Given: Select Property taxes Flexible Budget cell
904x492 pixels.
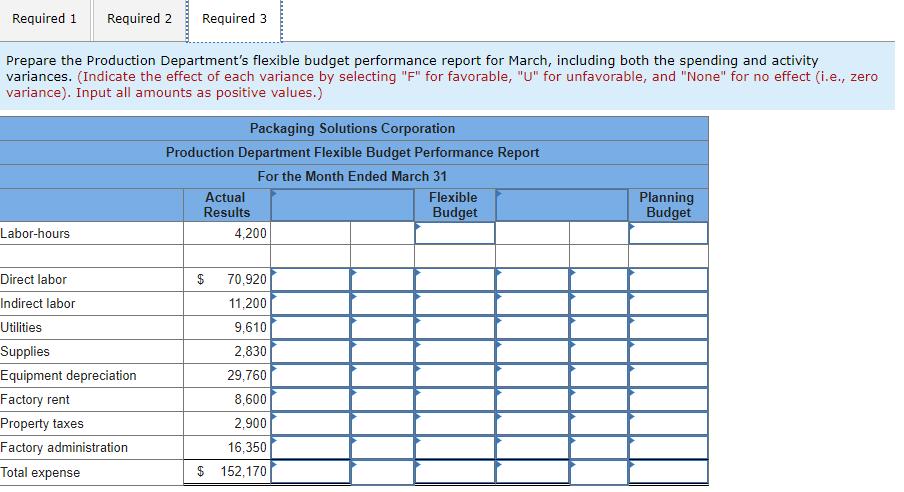Looking at the screenshot, I should [x=455, y=424].
